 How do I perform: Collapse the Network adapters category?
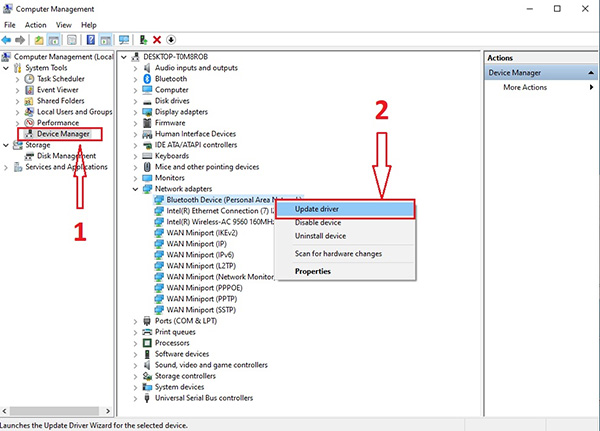pos(136,188)
